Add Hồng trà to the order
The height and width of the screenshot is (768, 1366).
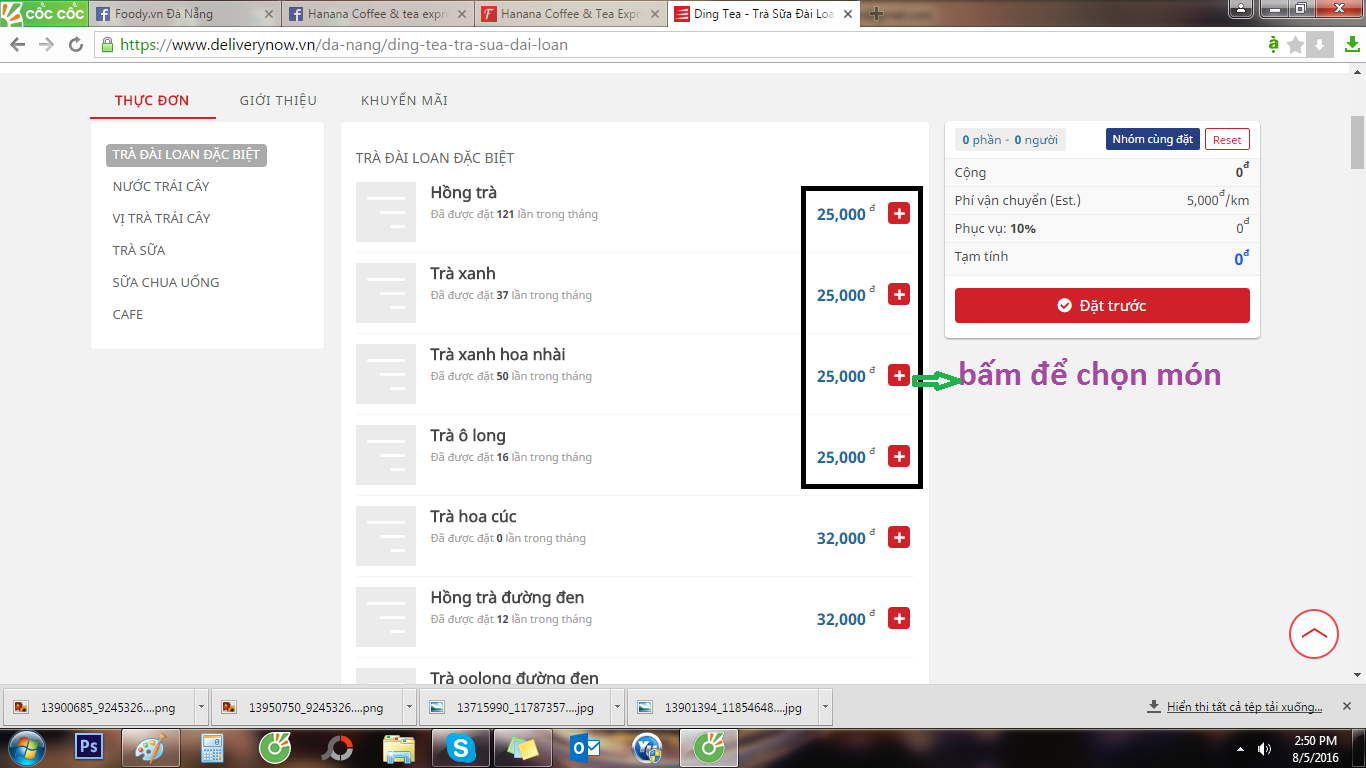(898, 214)
